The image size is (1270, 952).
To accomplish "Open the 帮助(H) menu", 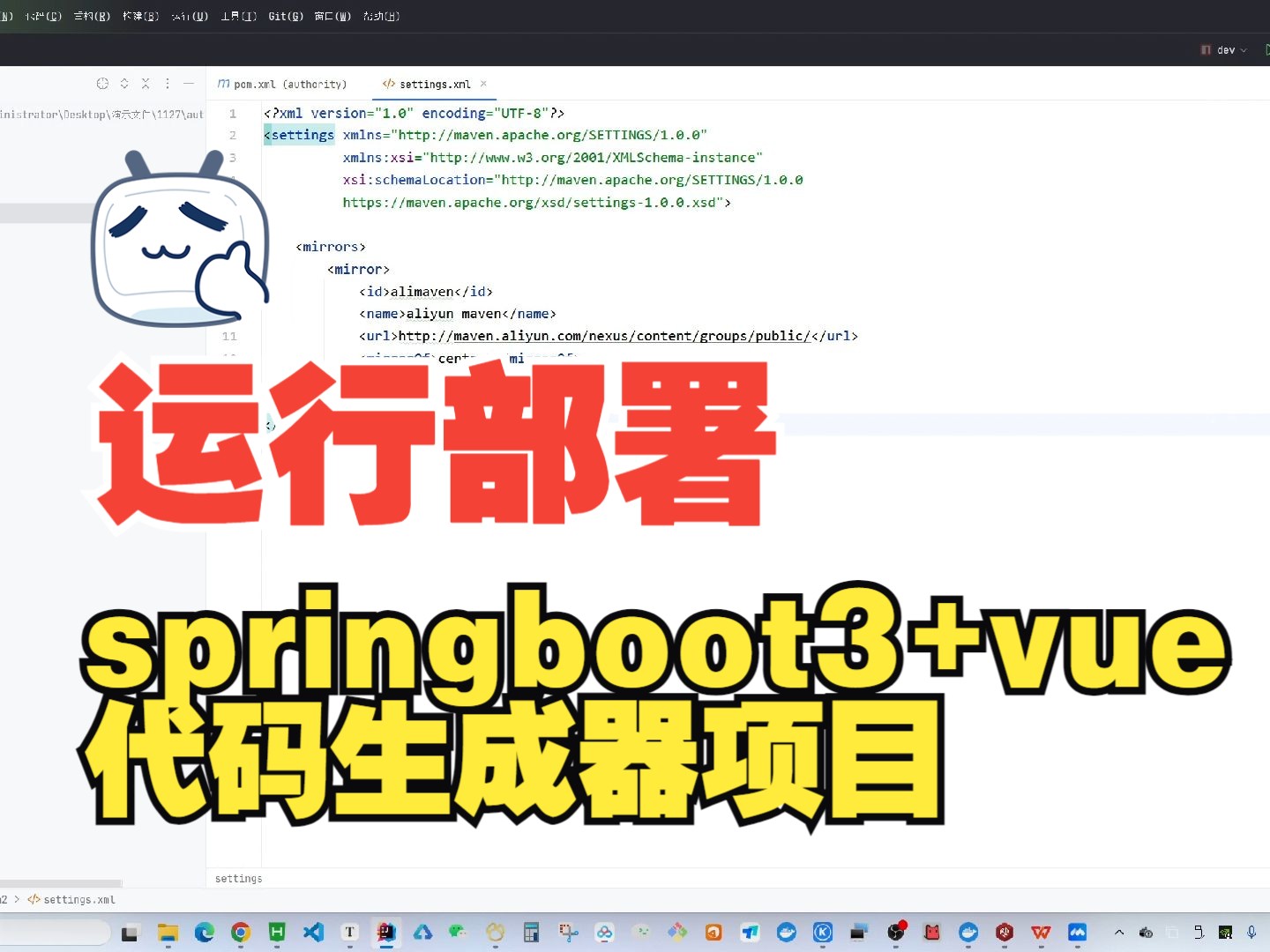I will coord(382,16).
